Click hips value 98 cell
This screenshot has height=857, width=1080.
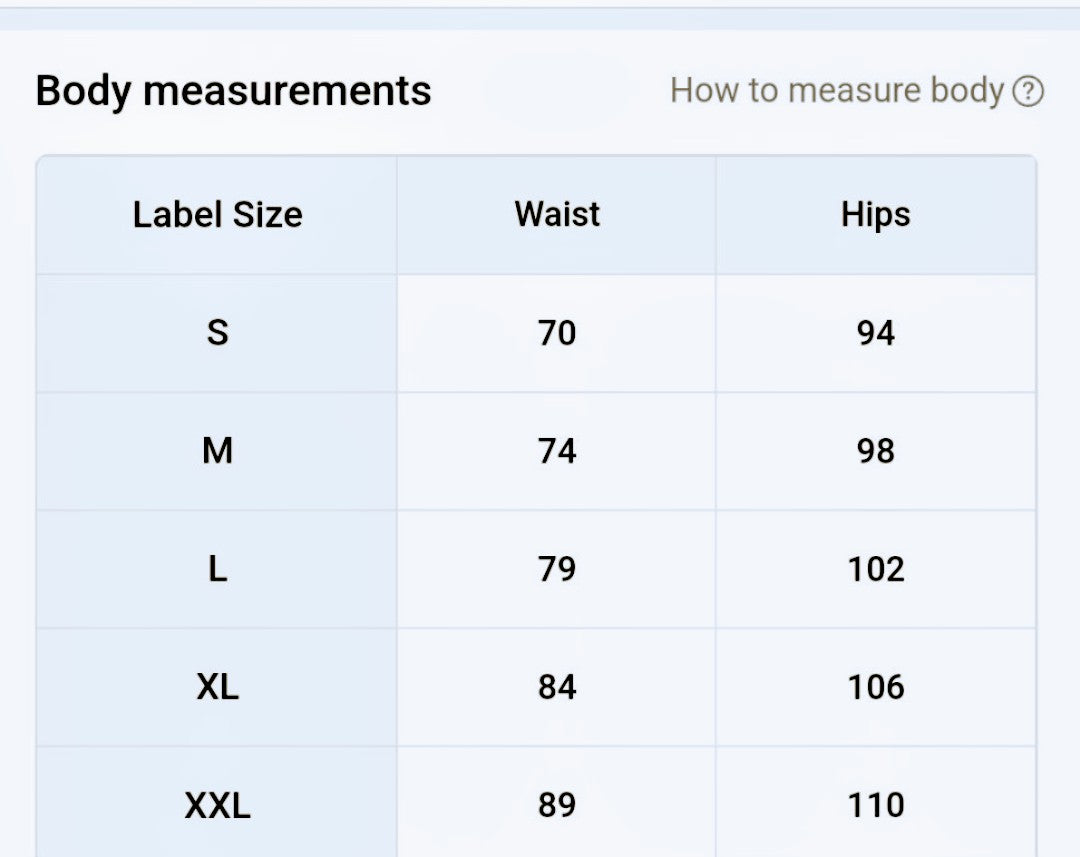pos(875,451)
